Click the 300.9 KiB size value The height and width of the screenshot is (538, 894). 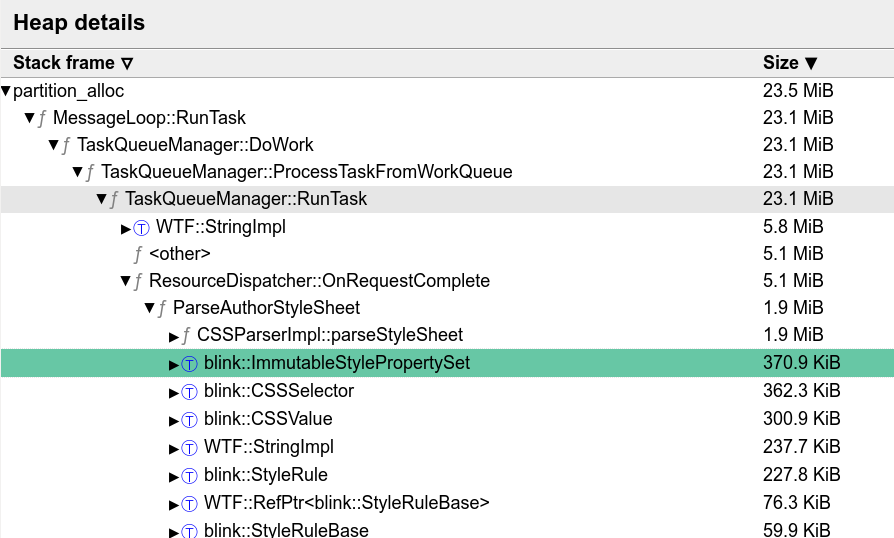tap(802, 418)
